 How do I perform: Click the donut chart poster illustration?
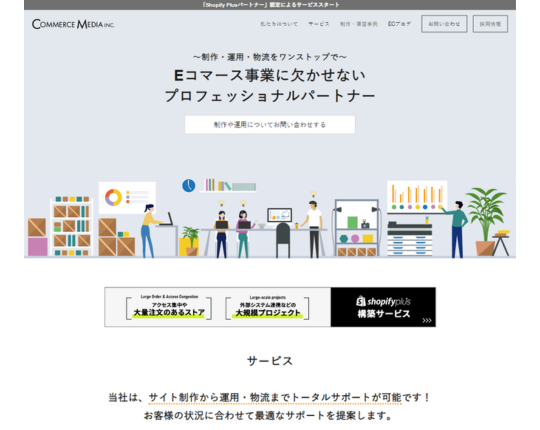pos(127,198)
